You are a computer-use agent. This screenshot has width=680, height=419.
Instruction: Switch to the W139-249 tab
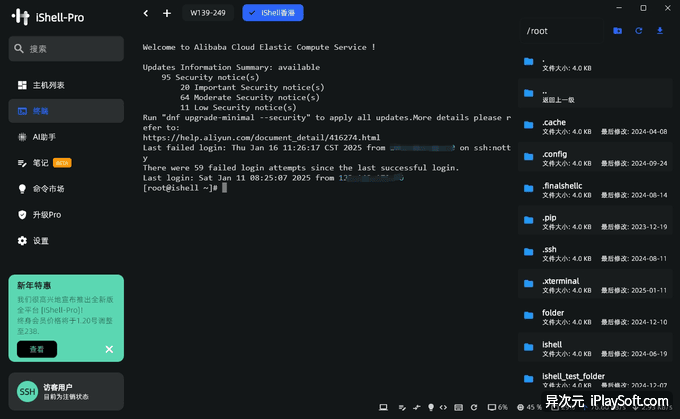coord(208,13)
